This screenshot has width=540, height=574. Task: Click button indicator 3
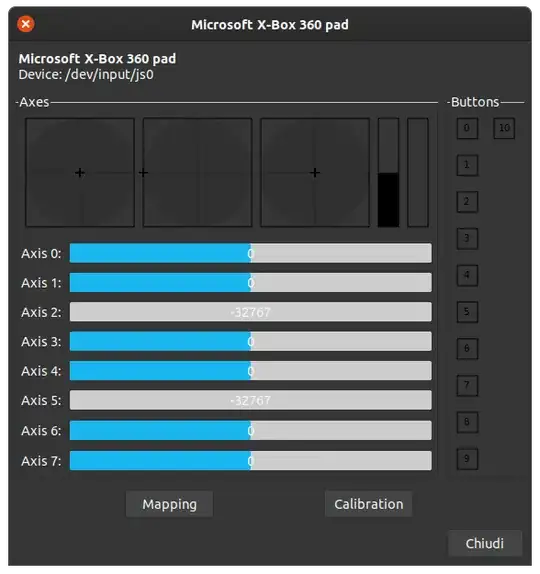[467, 239]
